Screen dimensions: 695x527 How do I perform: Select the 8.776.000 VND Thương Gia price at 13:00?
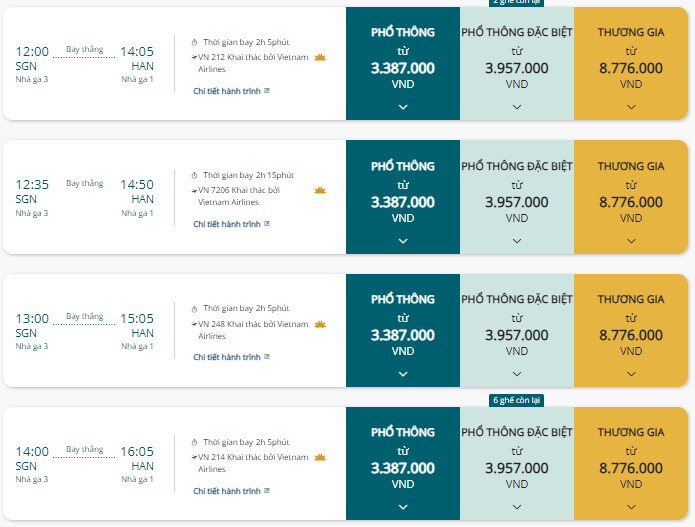click(631, 335)
